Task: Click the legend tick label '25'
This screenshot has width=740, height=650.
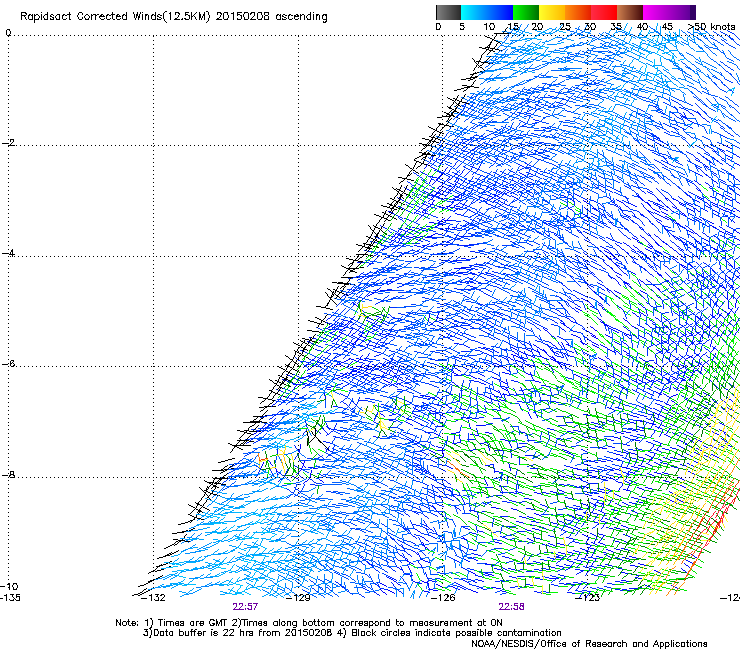Action: coord(565,27)
